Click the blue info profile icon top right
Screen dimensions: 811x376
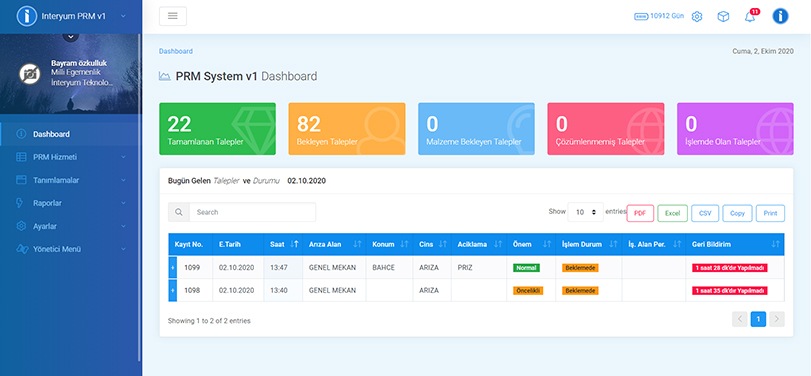pos(780,16)
